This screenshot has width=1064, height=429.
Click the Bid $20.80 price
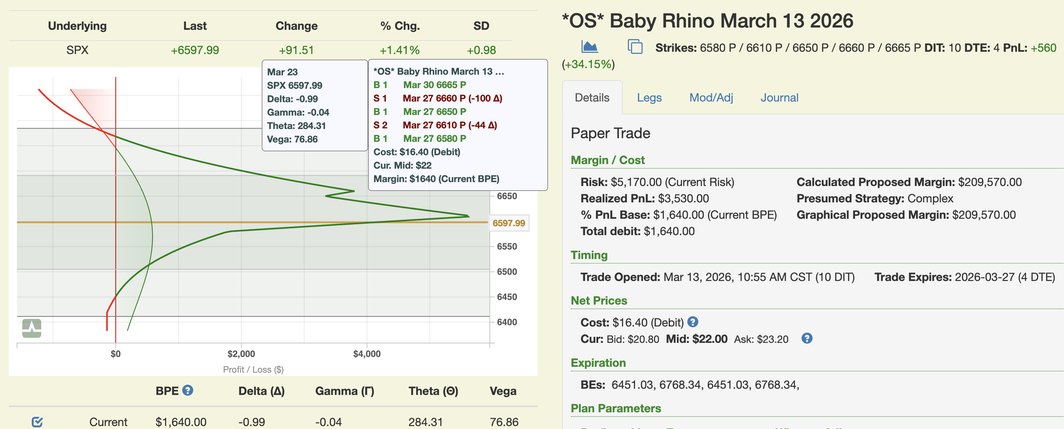coord(632,338)
